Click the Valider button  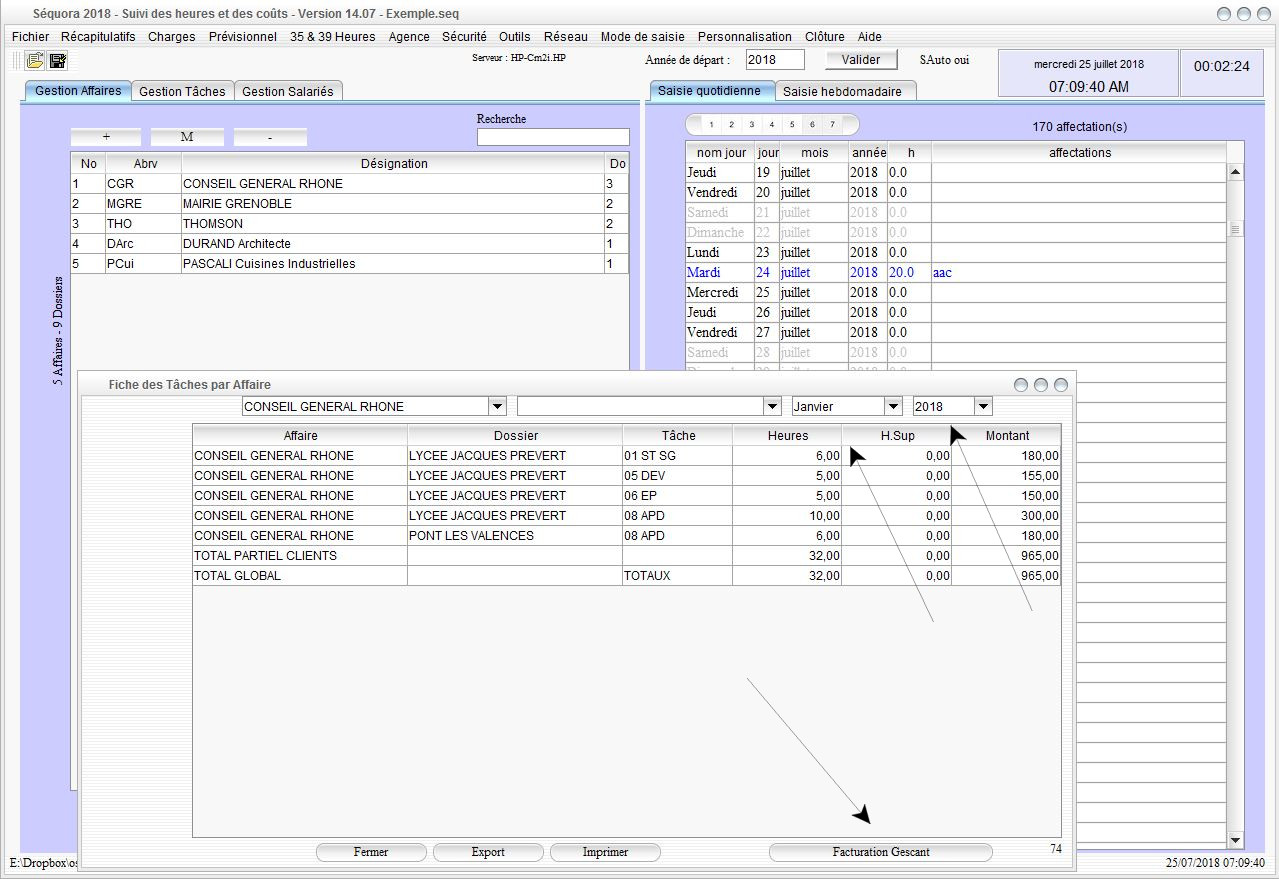click(861, 60)
